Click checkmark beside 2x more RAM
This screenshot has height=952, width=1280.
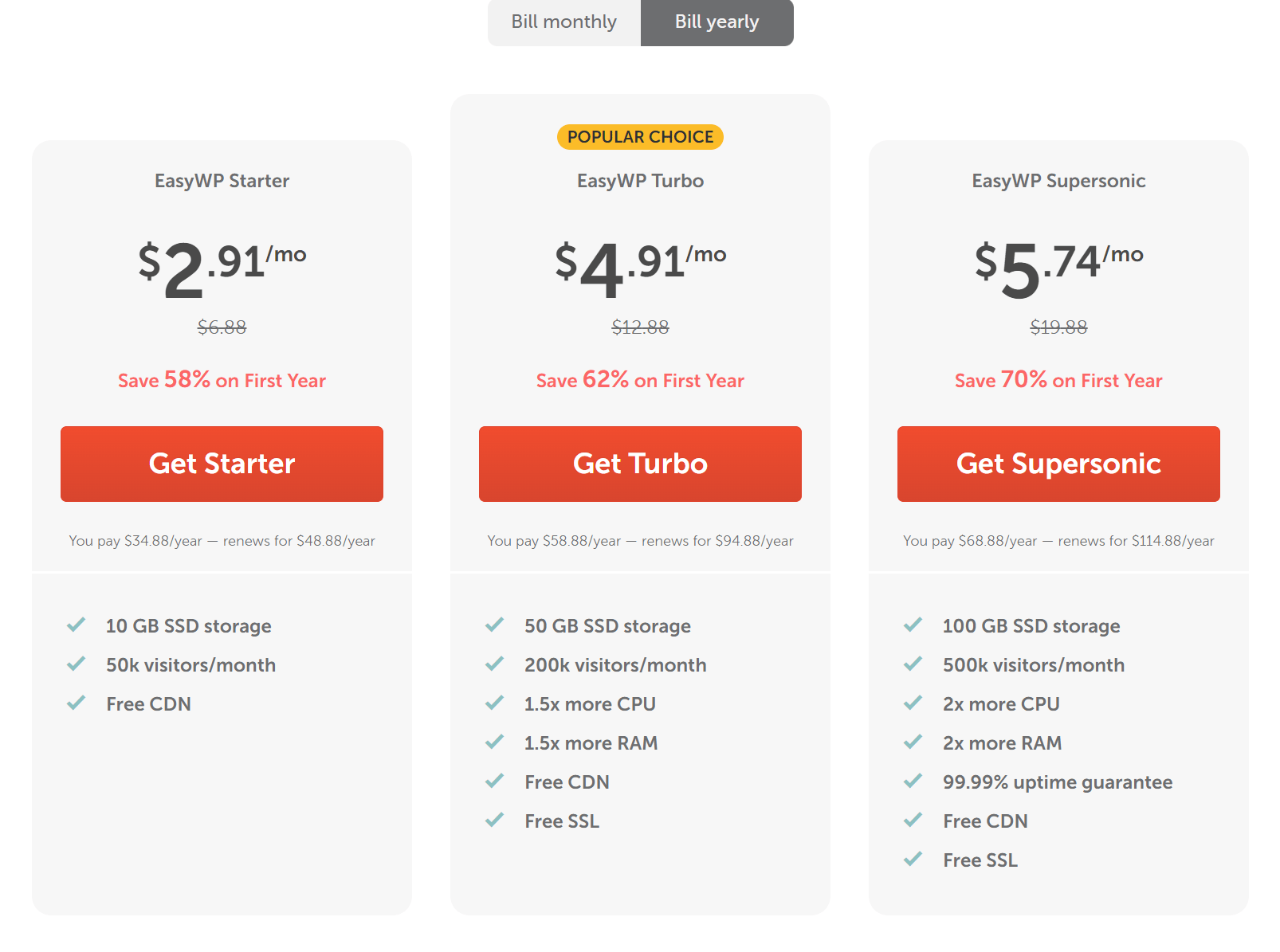[x=913, y=742]
